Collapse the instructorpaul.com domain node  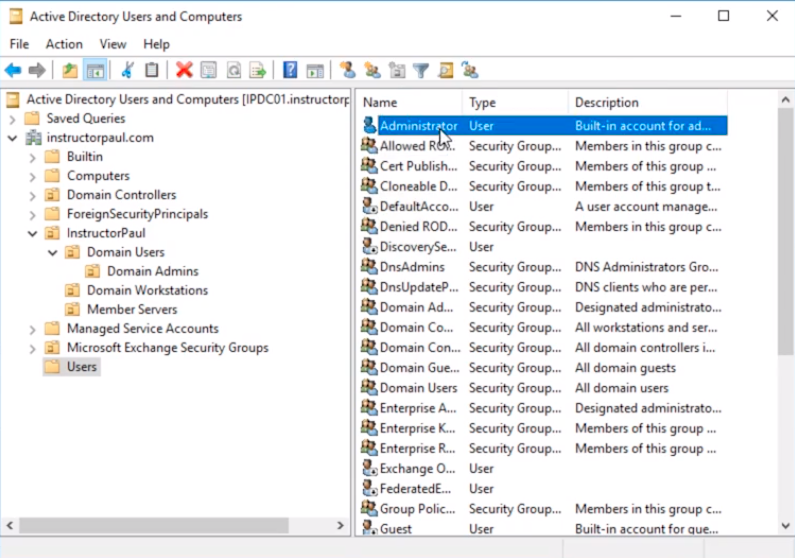(12, 138)
